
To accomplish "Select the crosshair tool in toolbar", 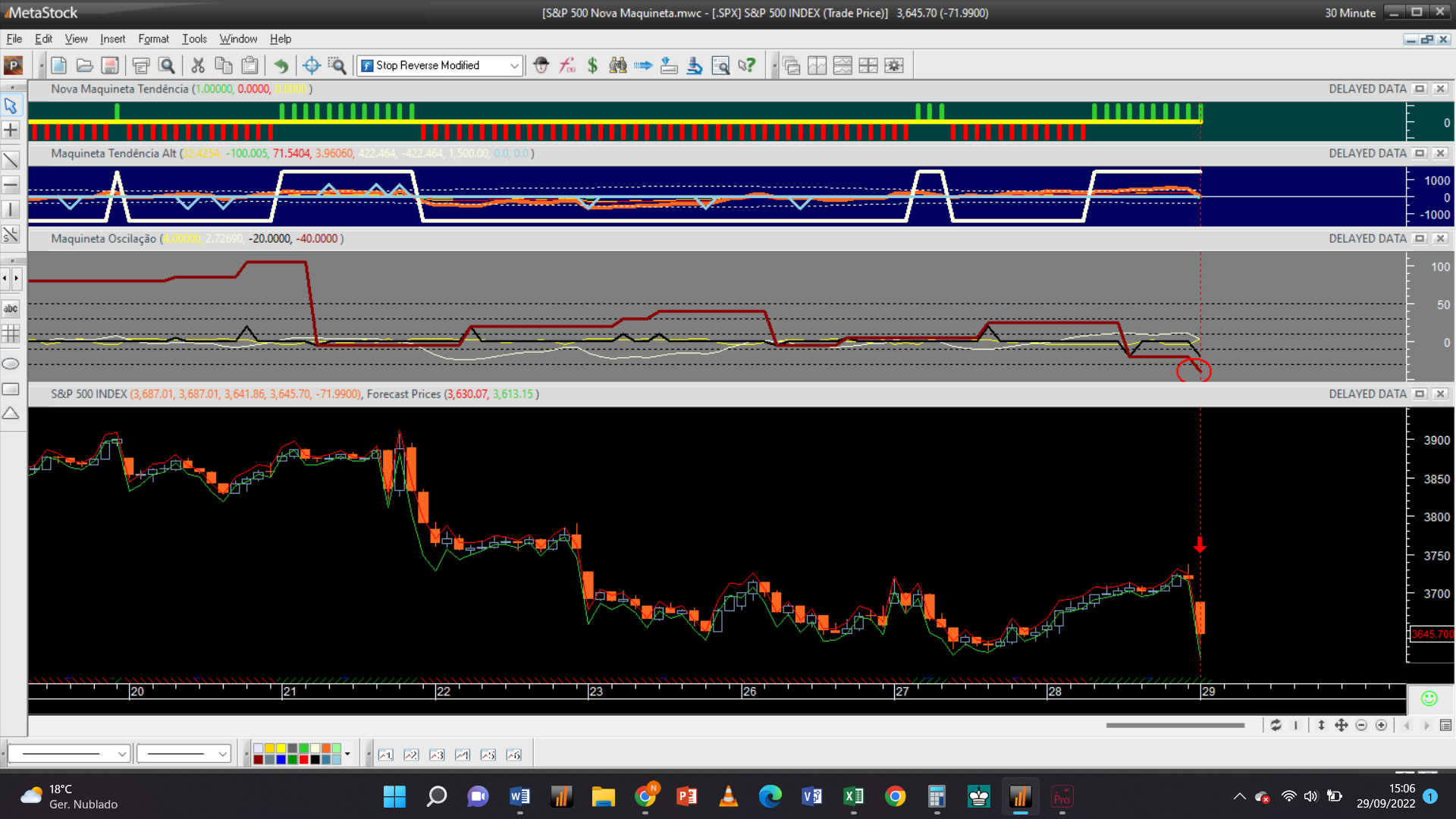I will tap(311, 65).
